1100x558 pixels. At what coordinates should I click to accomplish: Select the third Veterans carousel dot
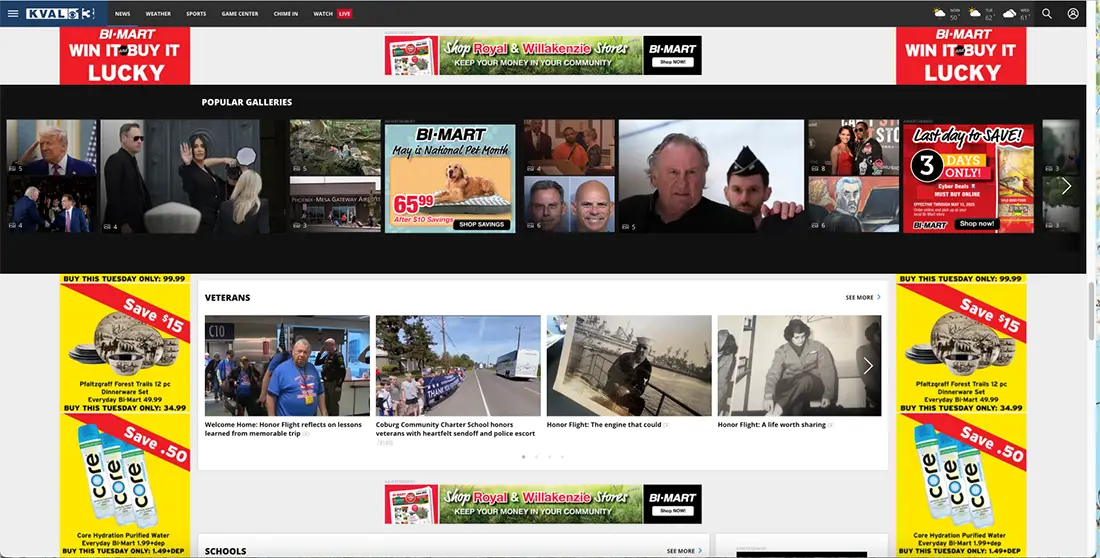[x=549, y=457]
